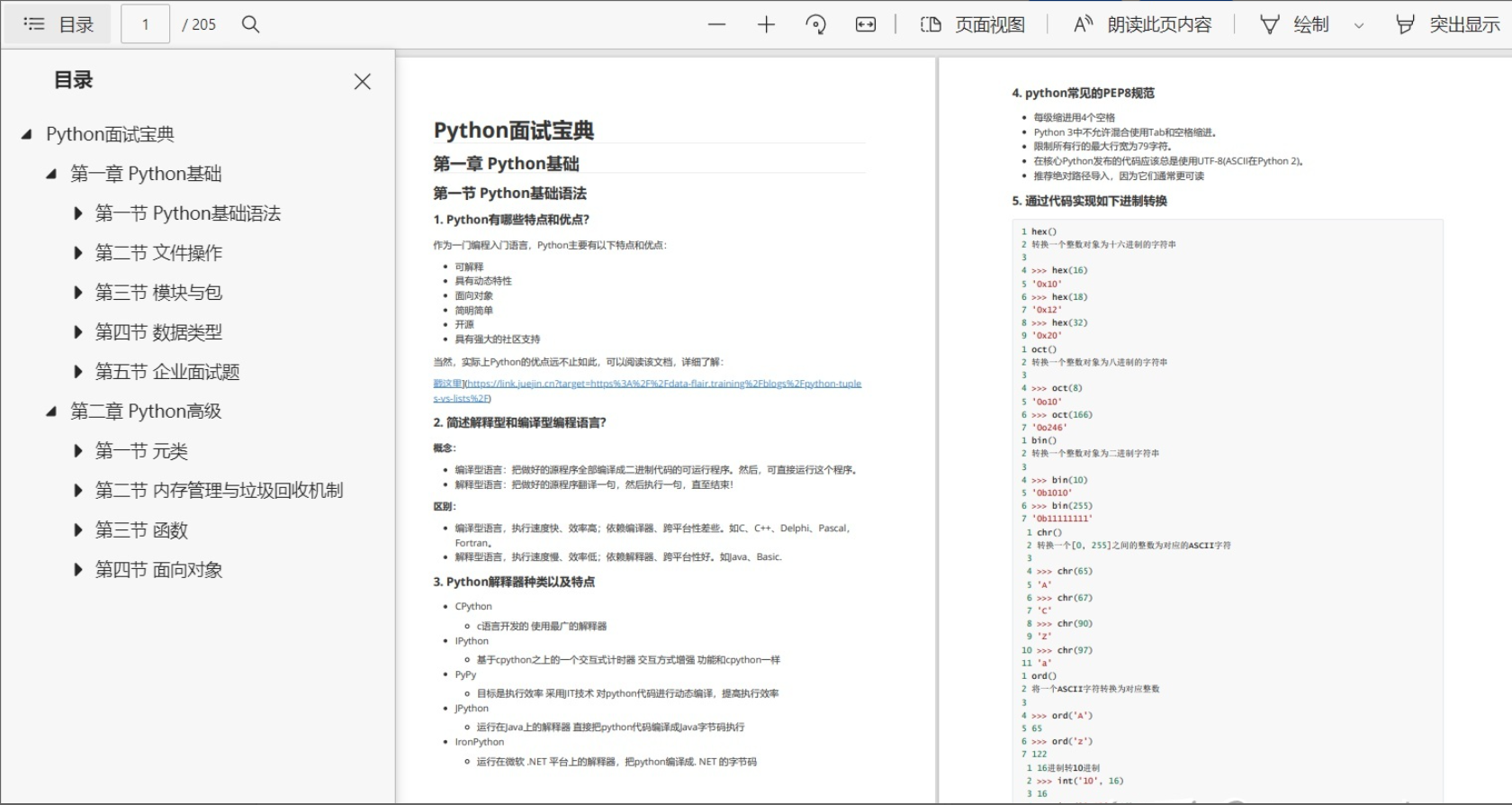The width and height of the screenshot is (1512, 805).
Task: Open 页面视图 page view options
Action: click(972, 24)
